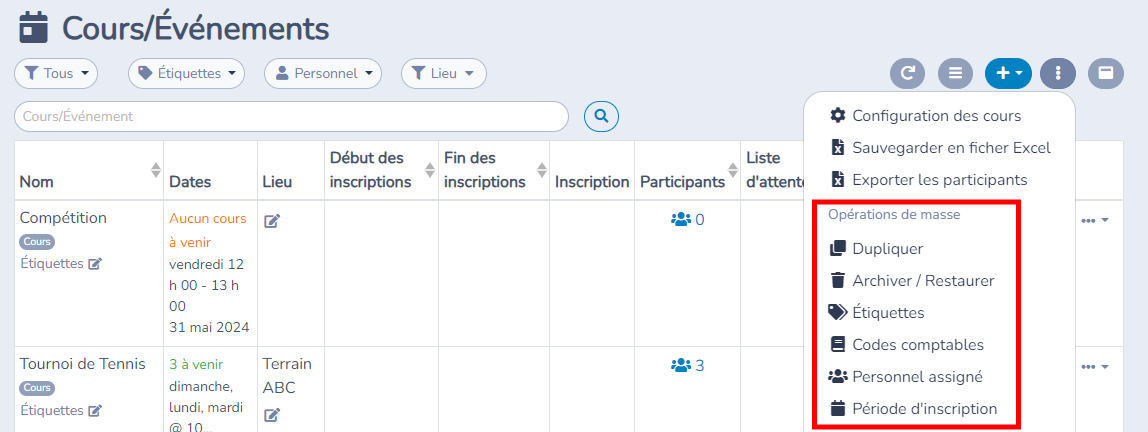Select Étiquettes in mass operations menu
The image size is (1148, 432).
[876, 313]
